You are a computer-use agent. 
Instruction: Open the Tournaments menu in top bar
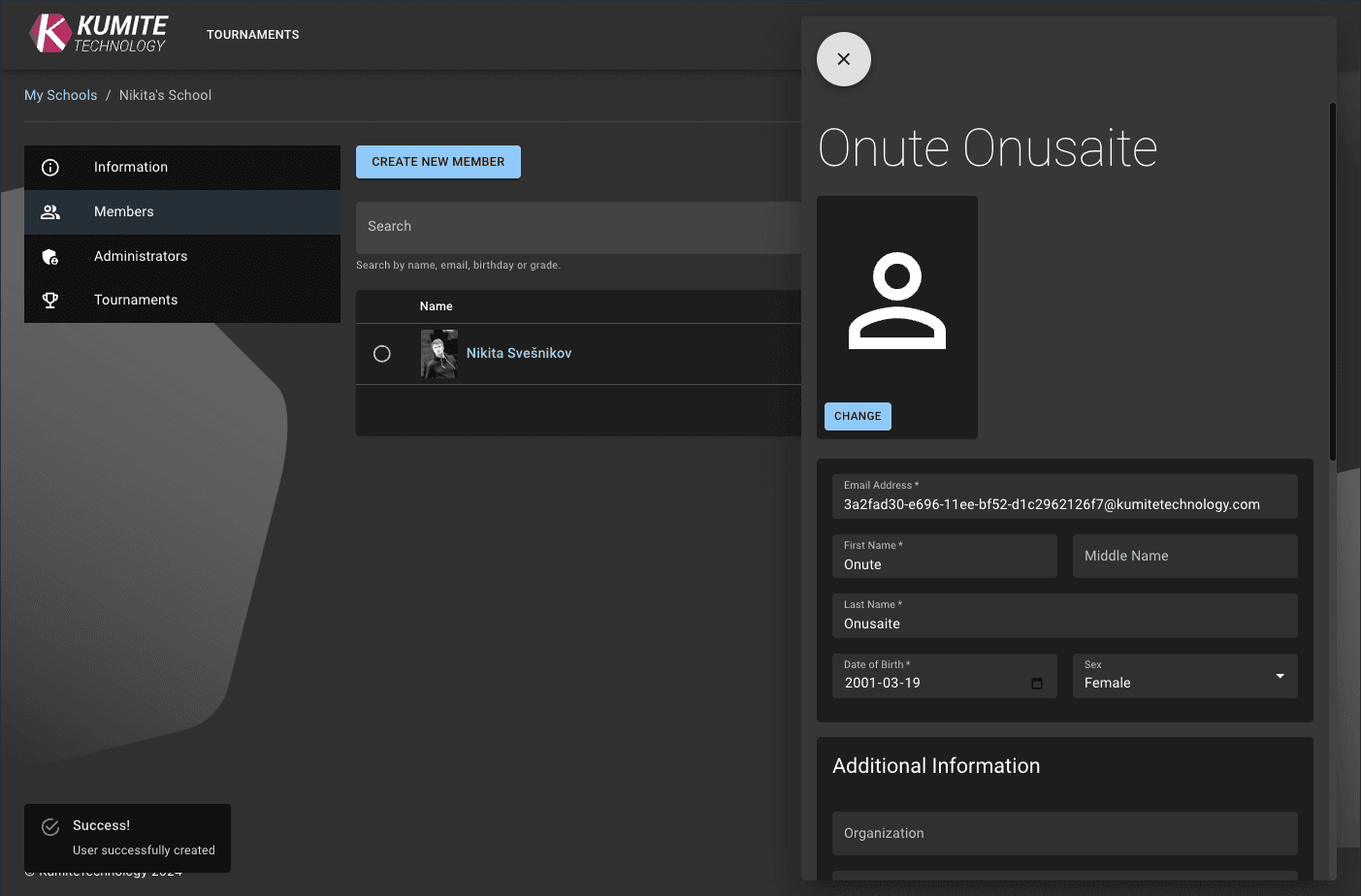point(252,34)
